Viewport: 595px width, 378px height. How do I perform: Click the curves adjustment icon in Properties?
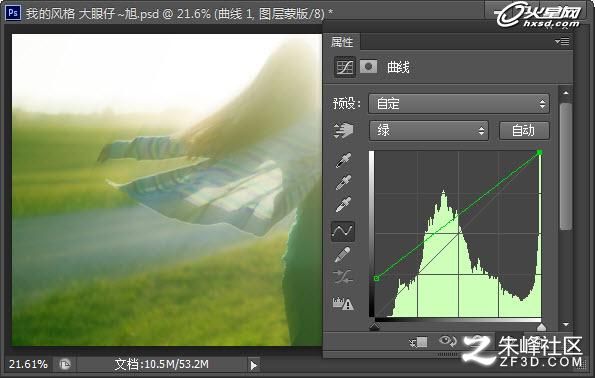click(x=345, y=67)
